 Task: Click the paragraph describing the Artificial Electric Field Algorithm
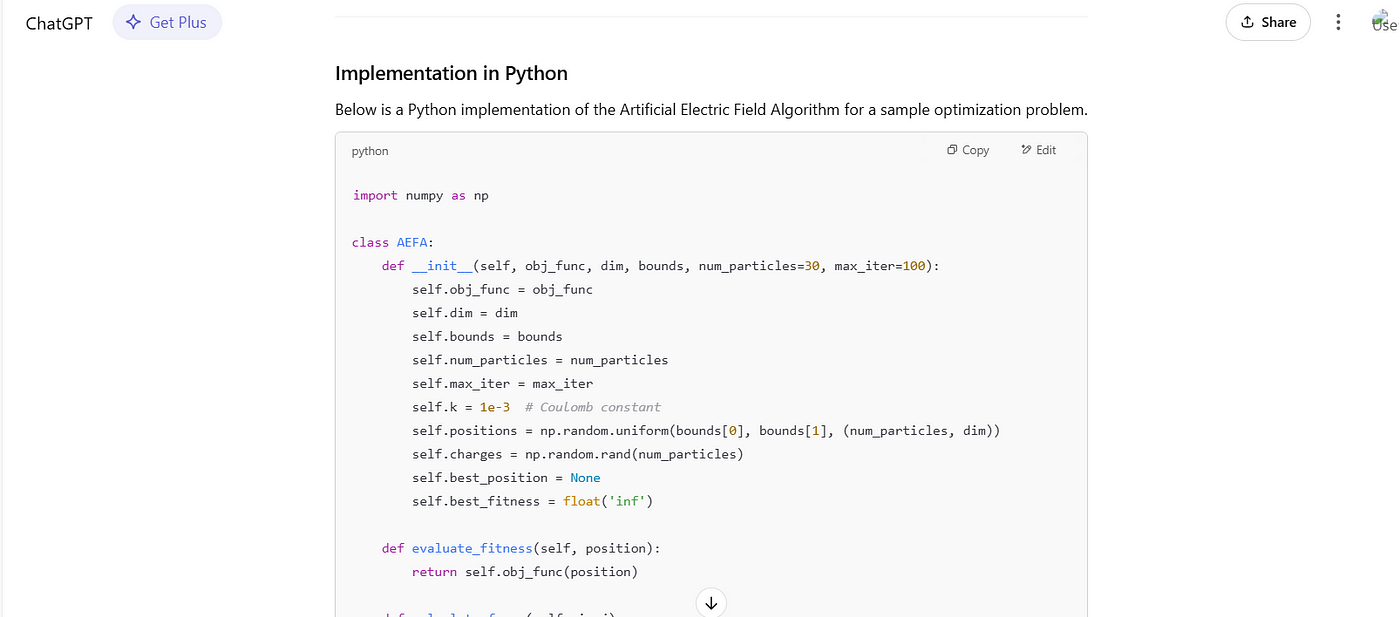coord(710,109)
